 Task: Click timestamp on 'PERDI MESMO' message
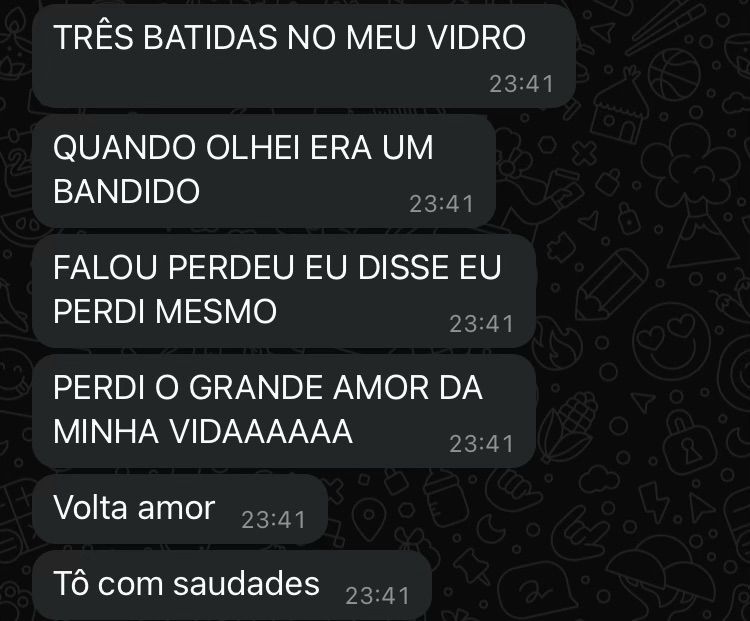[482, 324]
